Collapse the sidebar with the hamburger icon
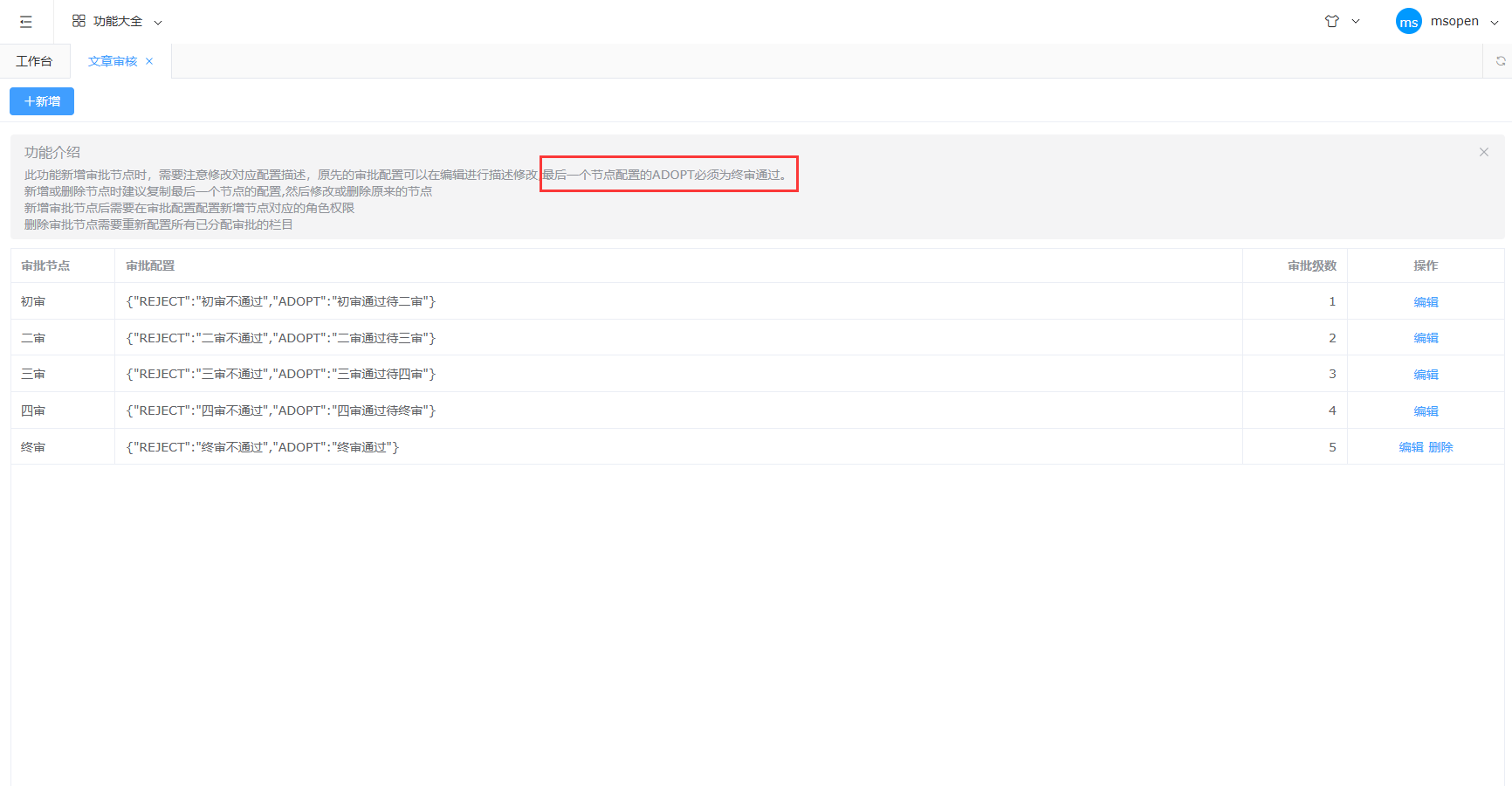The image size is (1512, 786). click(26, 22)
